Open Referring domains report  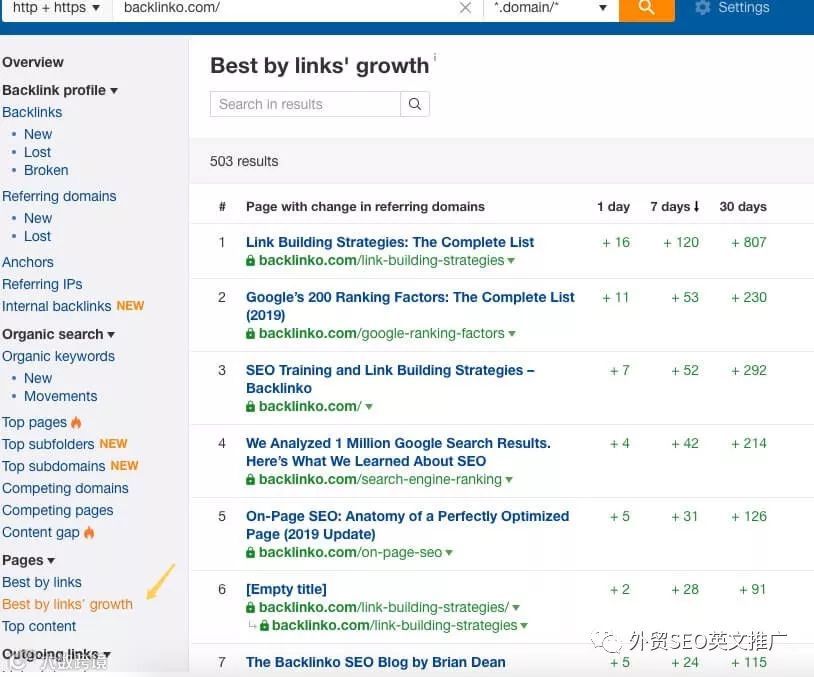pyautogui.click(x=59, y=196)
